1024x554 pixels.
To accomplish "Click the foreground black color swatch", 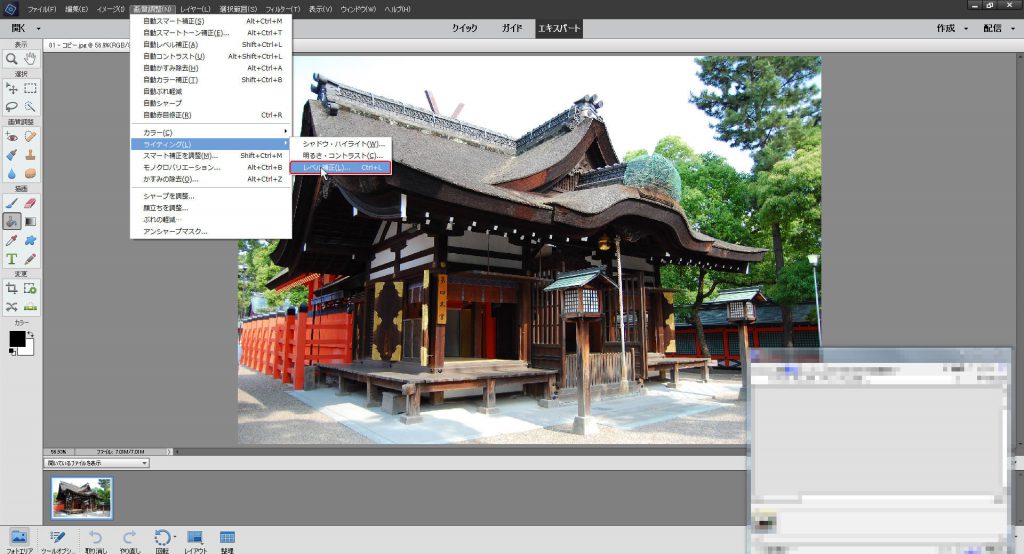I will coord(17,339).
